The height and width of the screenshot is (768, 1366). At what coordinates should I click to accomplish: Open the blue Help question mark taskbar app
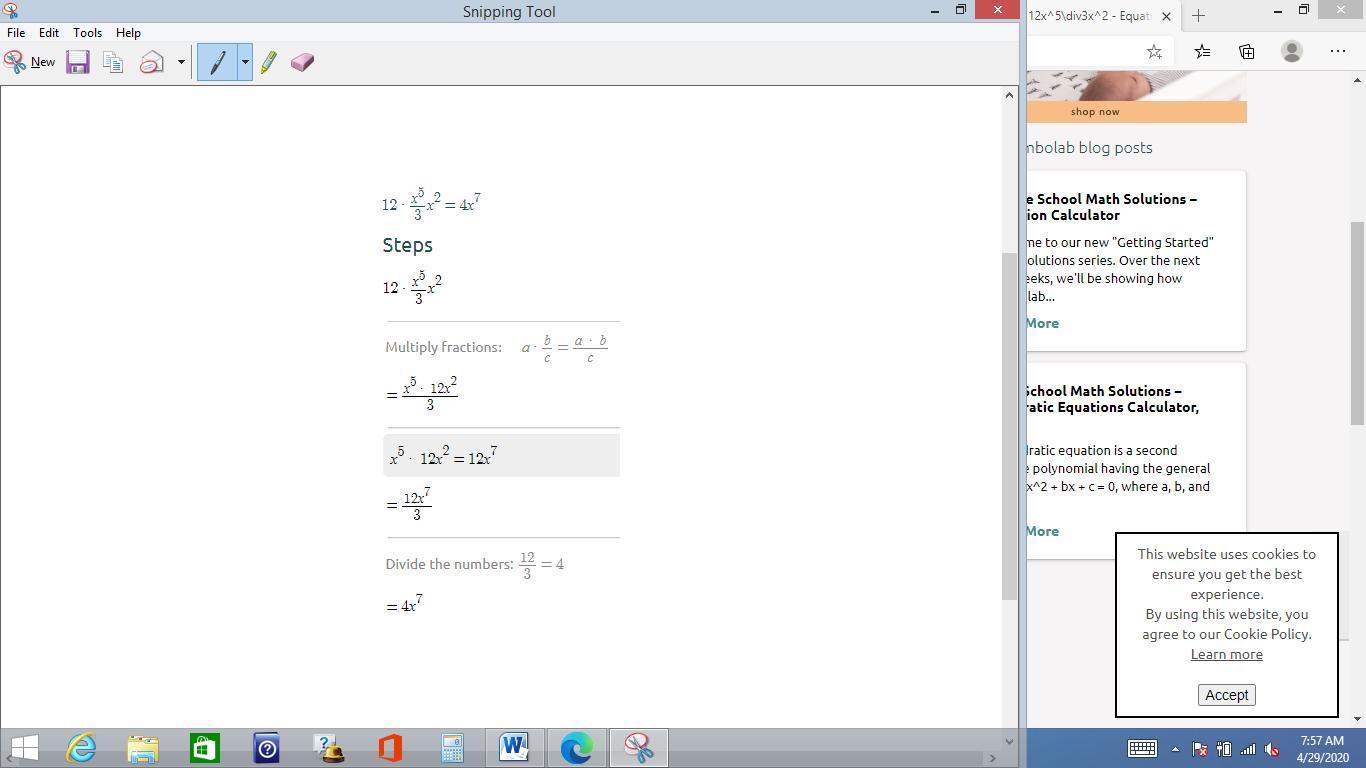267,747
